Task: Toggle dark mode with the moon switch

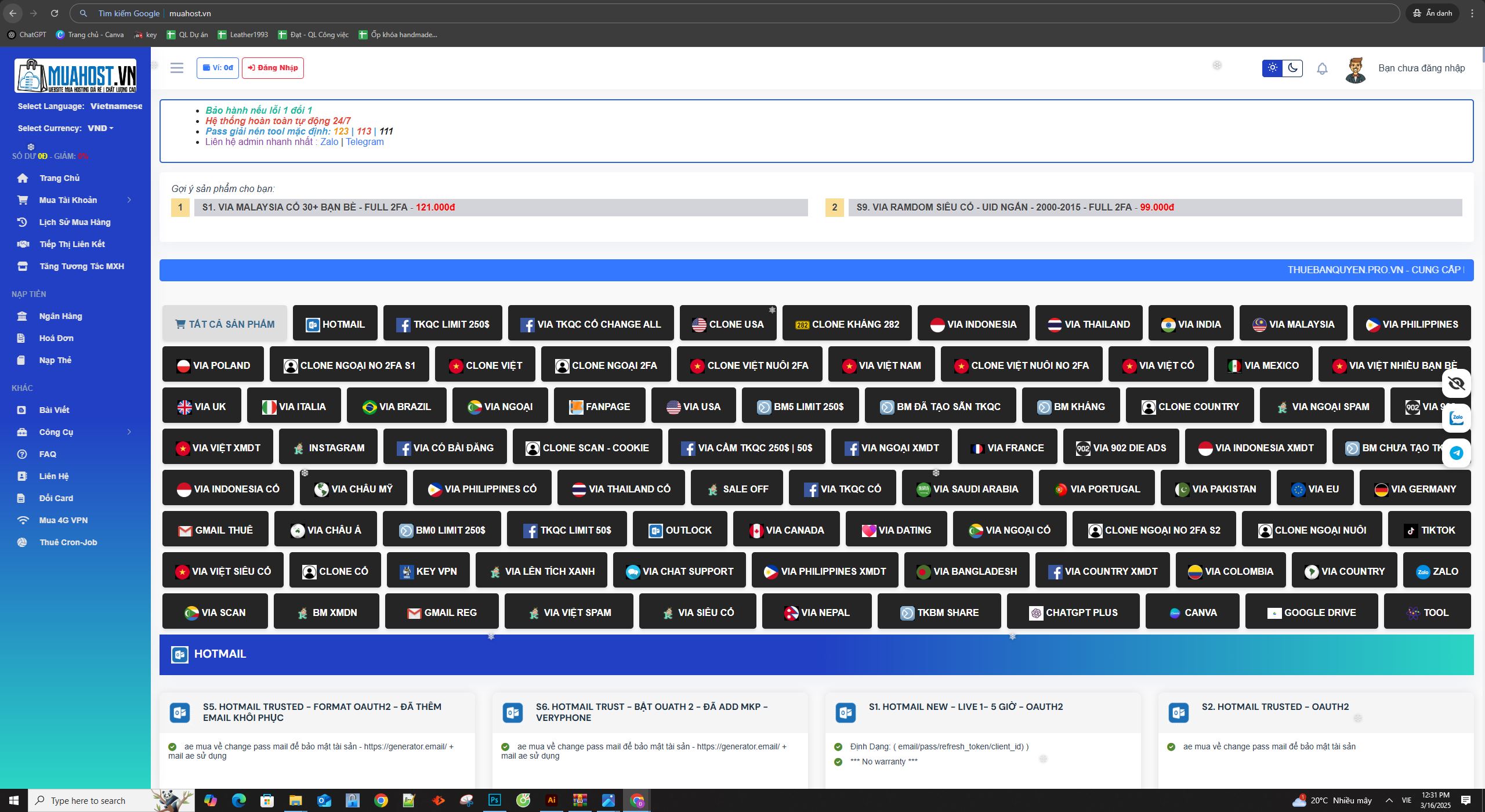Action: (x=1292, y=68)
